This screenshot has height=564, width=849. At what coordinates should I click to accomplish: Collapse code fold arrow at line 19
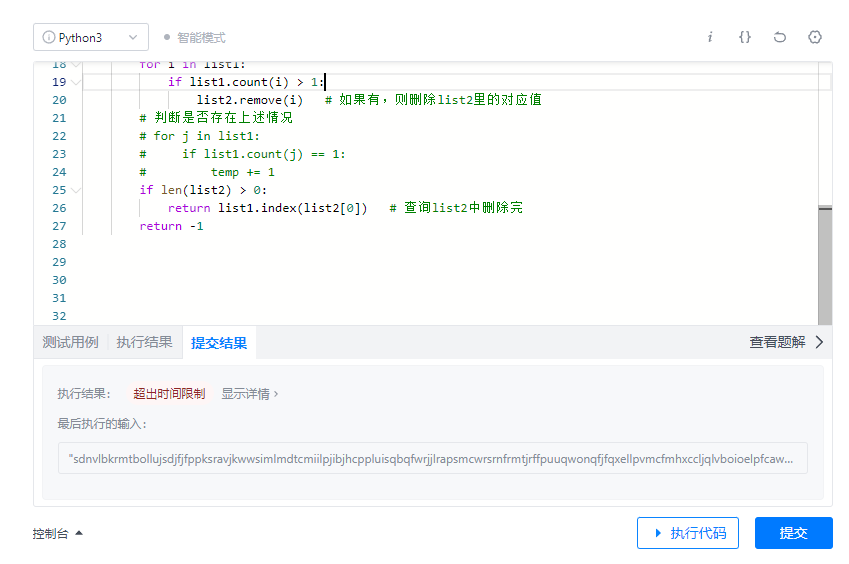click(x=76, y=82)
